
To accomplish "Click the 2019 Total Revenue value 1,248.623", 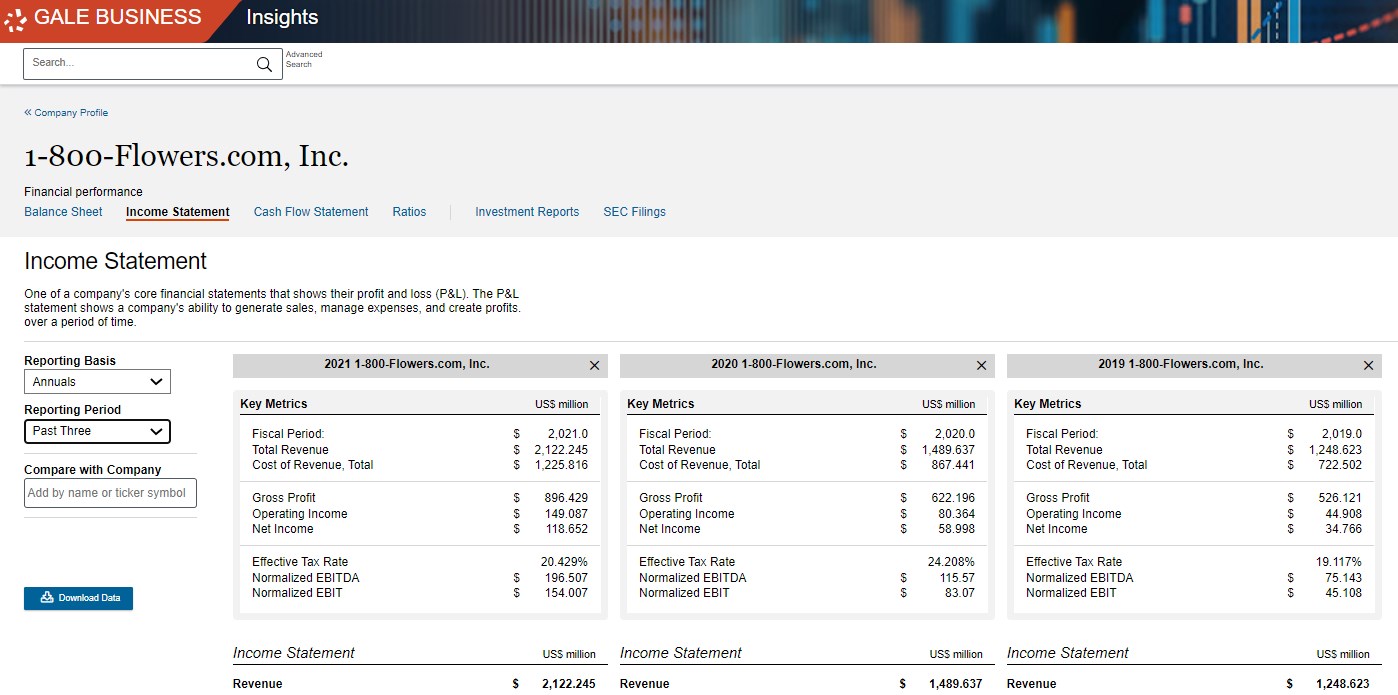I will (1335, 450).
